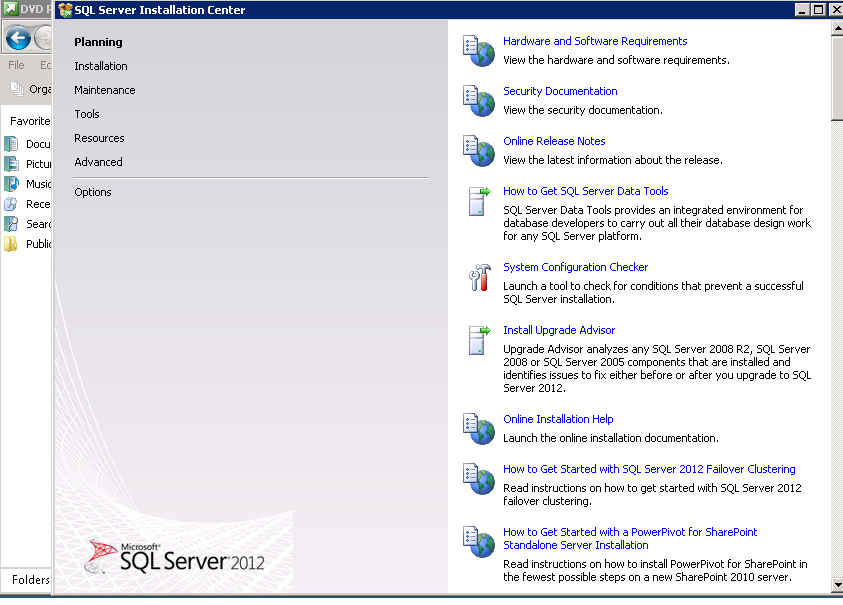Click the Music icon in Explorer favorites
Viewport: 843px width, 605px height.
coord(11,184)
